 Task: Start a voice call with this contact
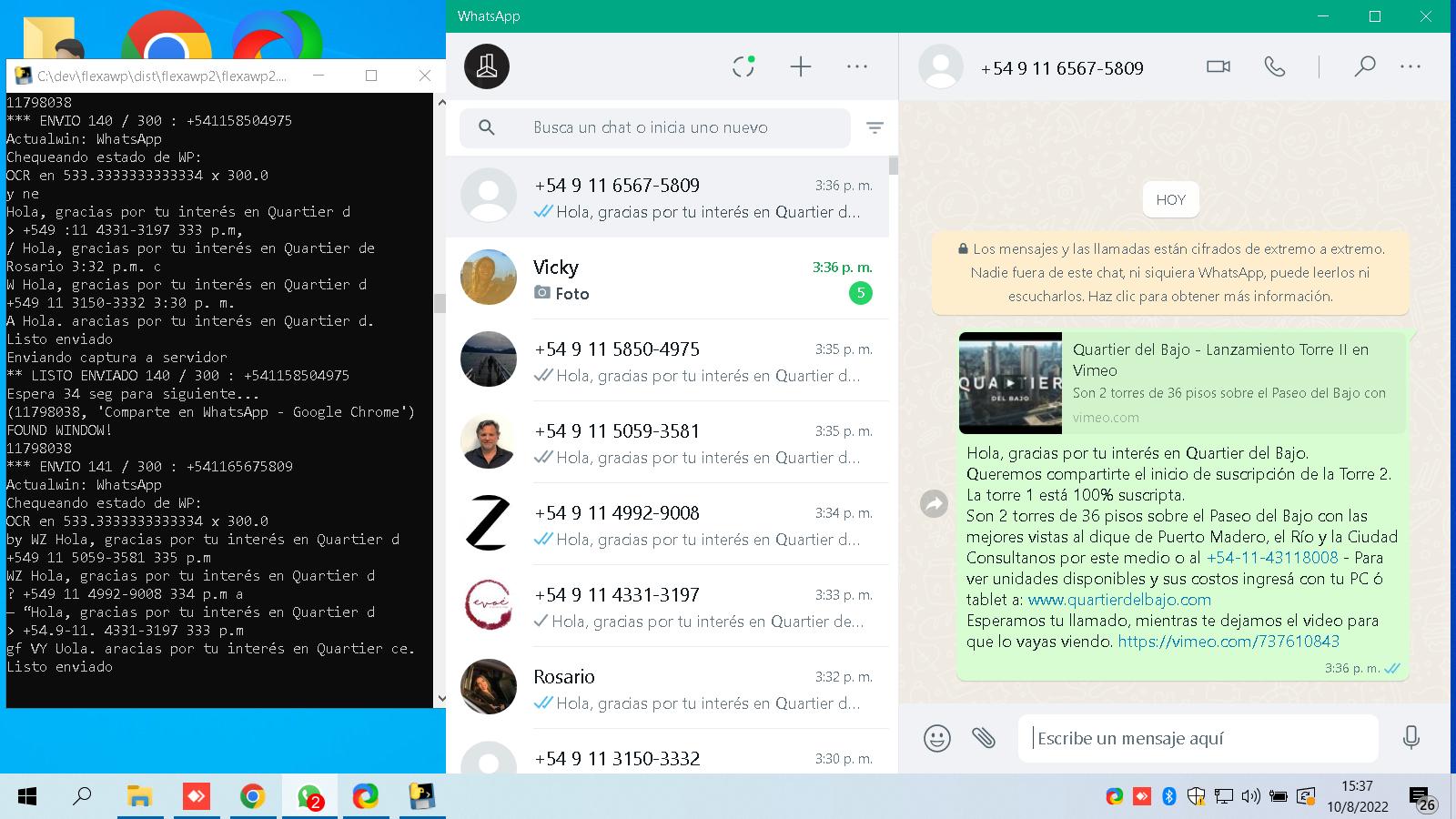(1275, 66)
